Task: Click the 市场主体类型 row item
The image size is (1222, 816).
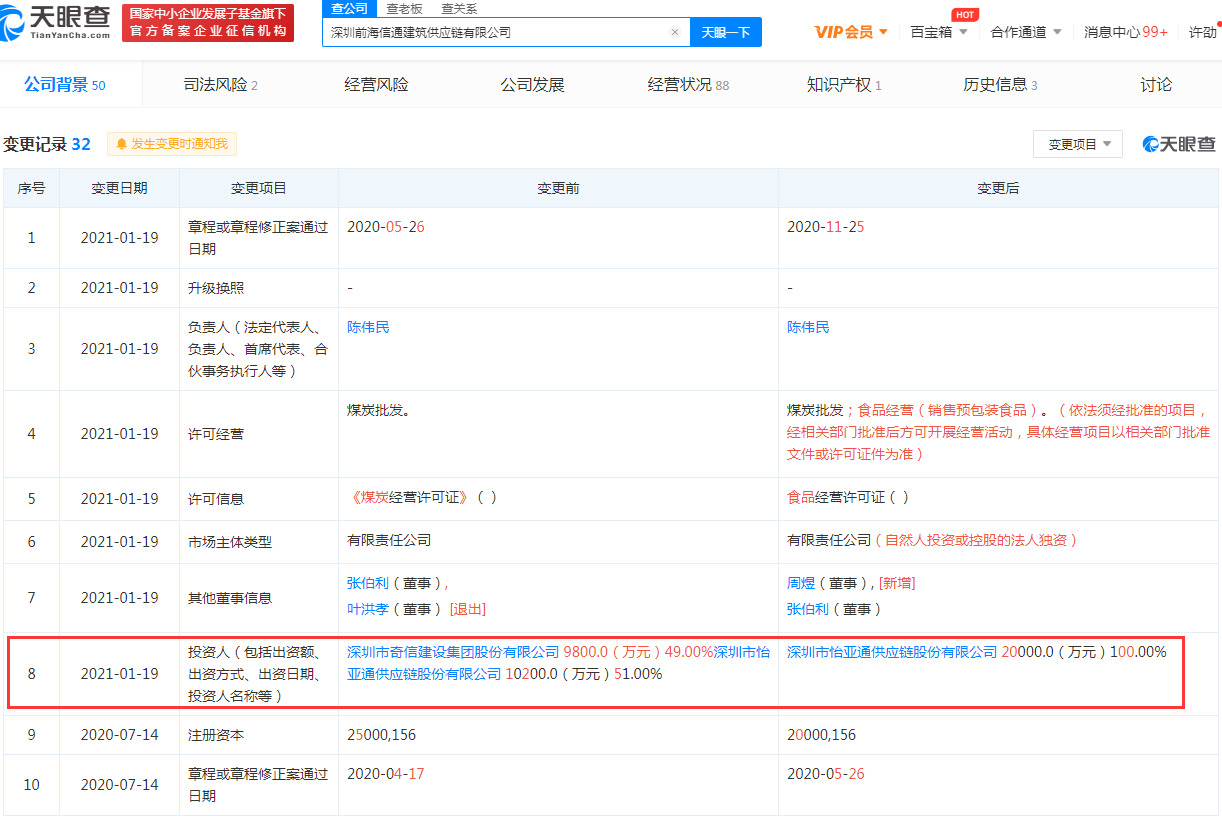Action: pyautogui.click(x=230, y=542)
